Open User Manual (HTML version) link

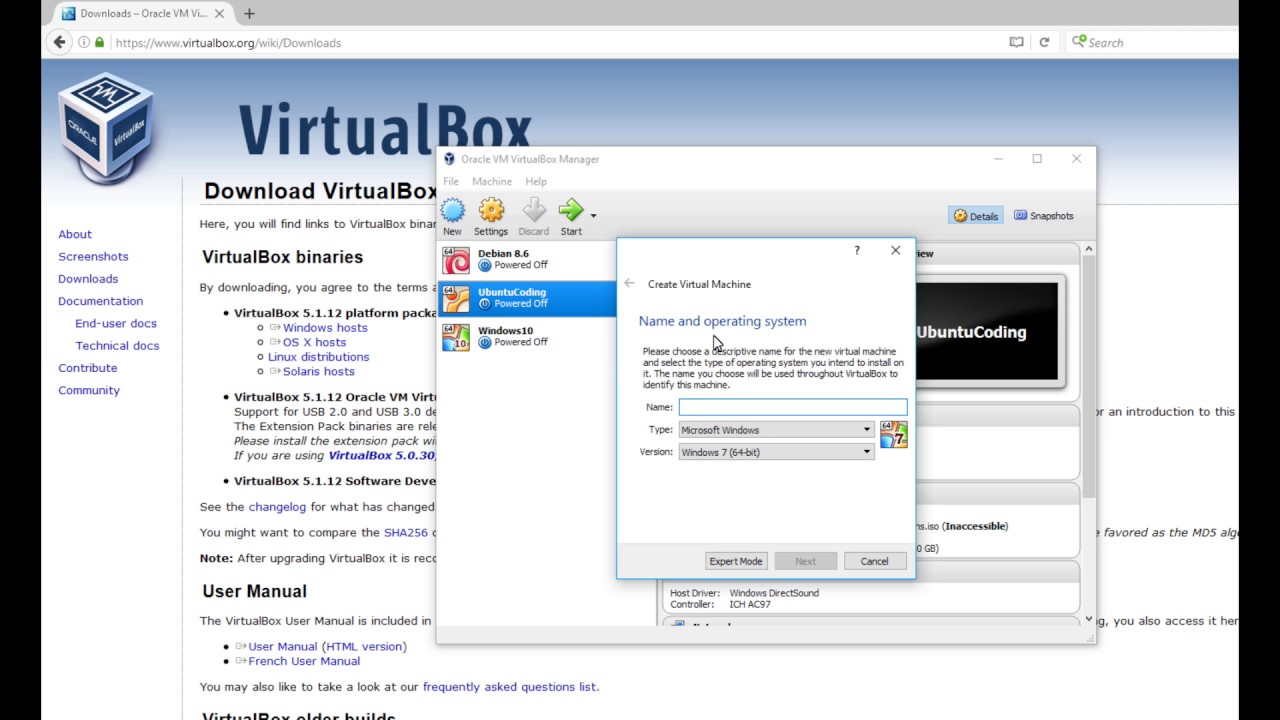point(327,647)
